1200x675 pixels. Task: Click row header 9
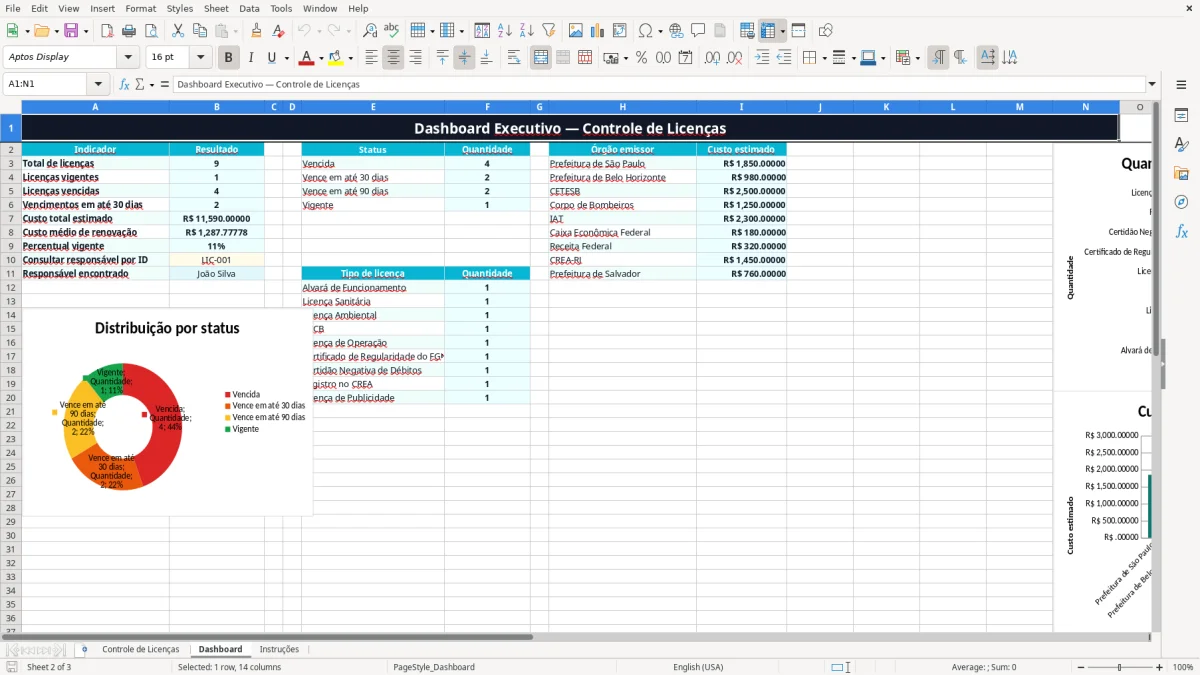pos(10,246)
